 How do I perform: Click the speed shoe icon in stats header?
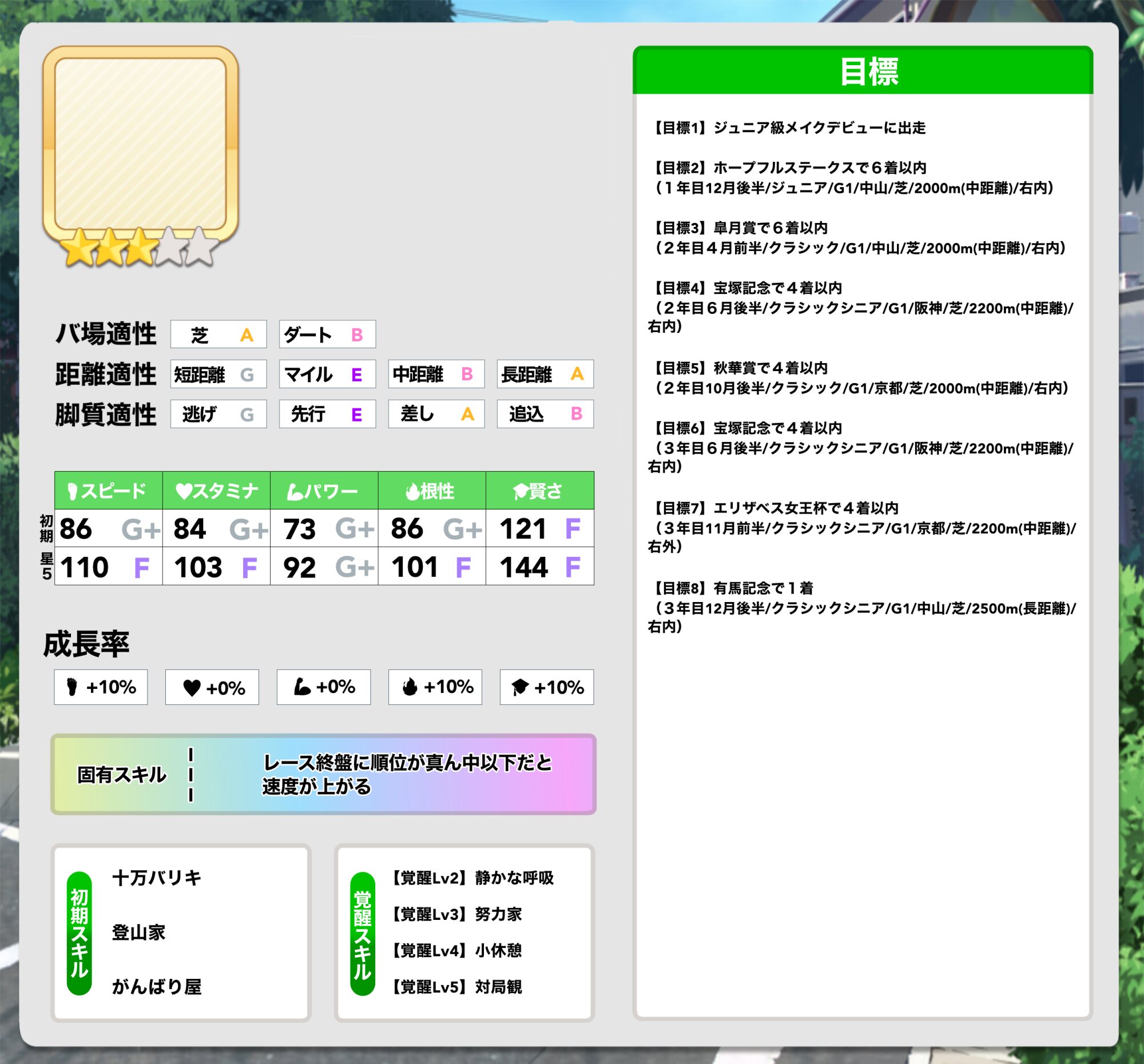pyautogui.click(x=73, y=491)
